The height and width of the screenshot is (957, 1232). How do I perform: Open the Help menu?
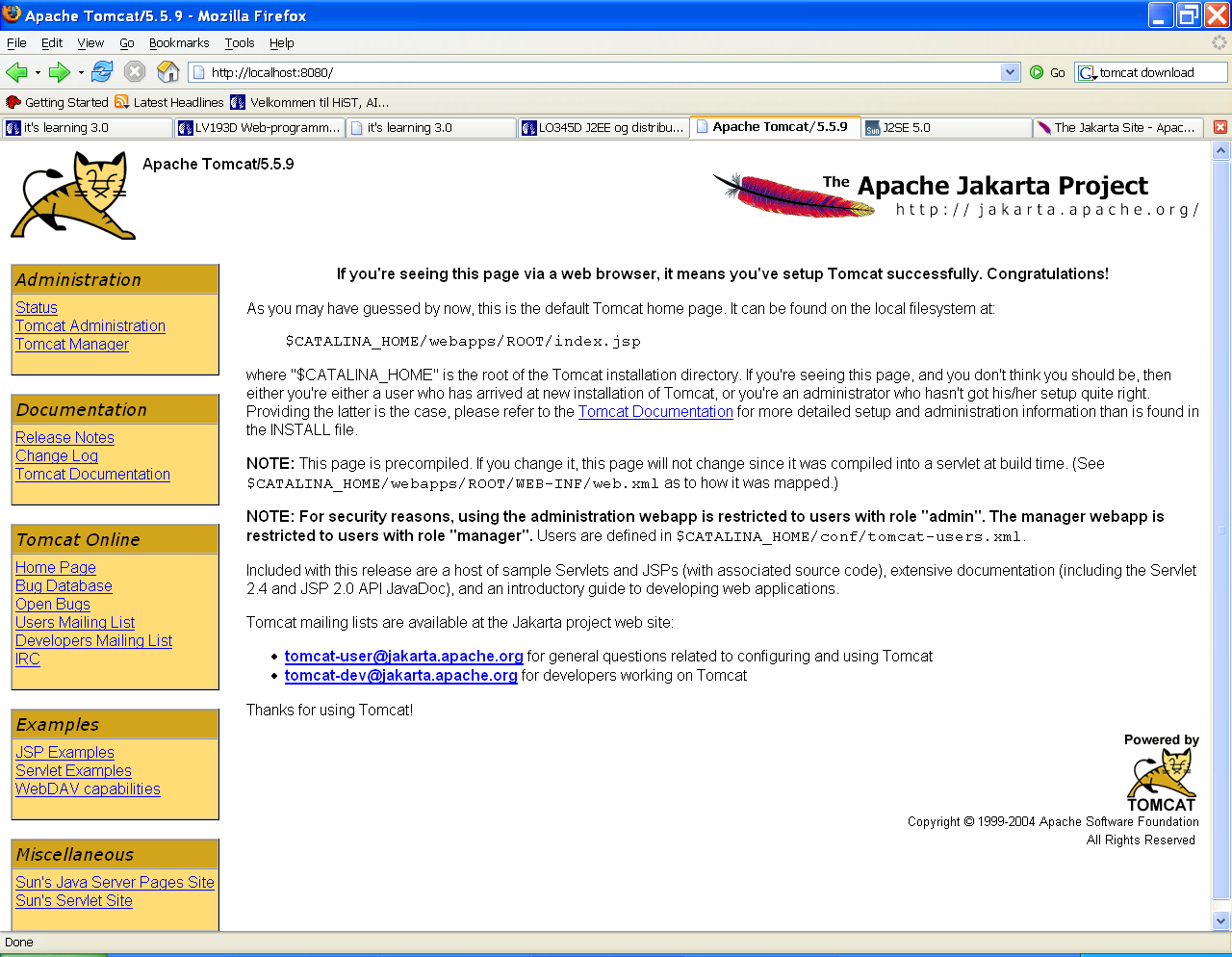tap(282, 43)
